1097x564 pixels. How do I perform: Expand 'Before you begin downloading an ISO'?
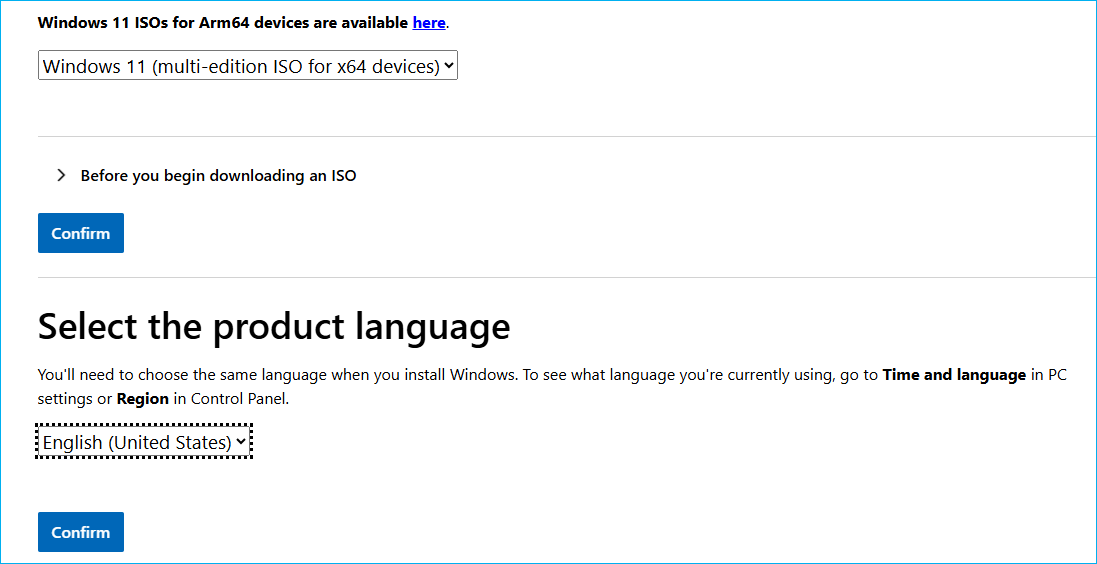tap(207, 176)
